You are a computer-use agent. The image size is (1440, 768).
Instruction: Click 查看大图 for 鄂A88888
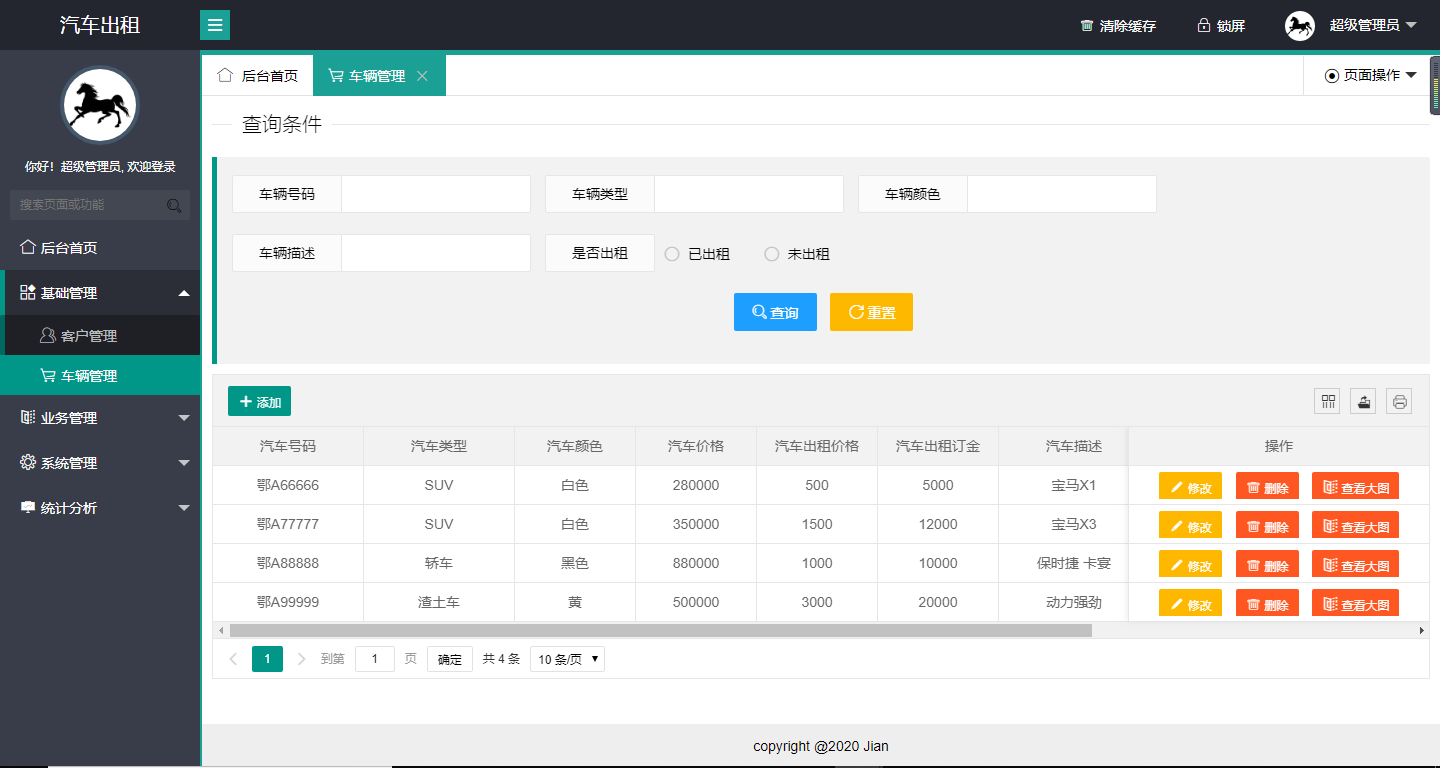point(1355,564)
